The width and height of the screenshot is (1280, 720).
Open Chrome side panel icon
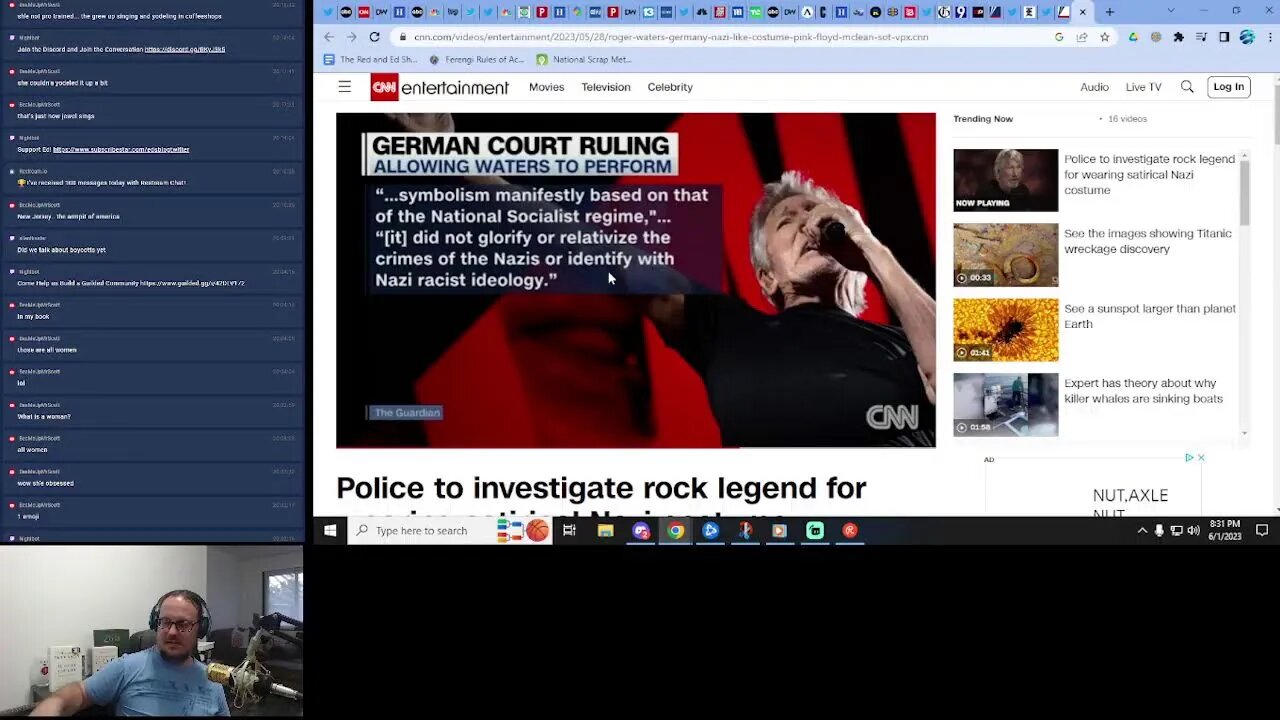pos(1224,37)
